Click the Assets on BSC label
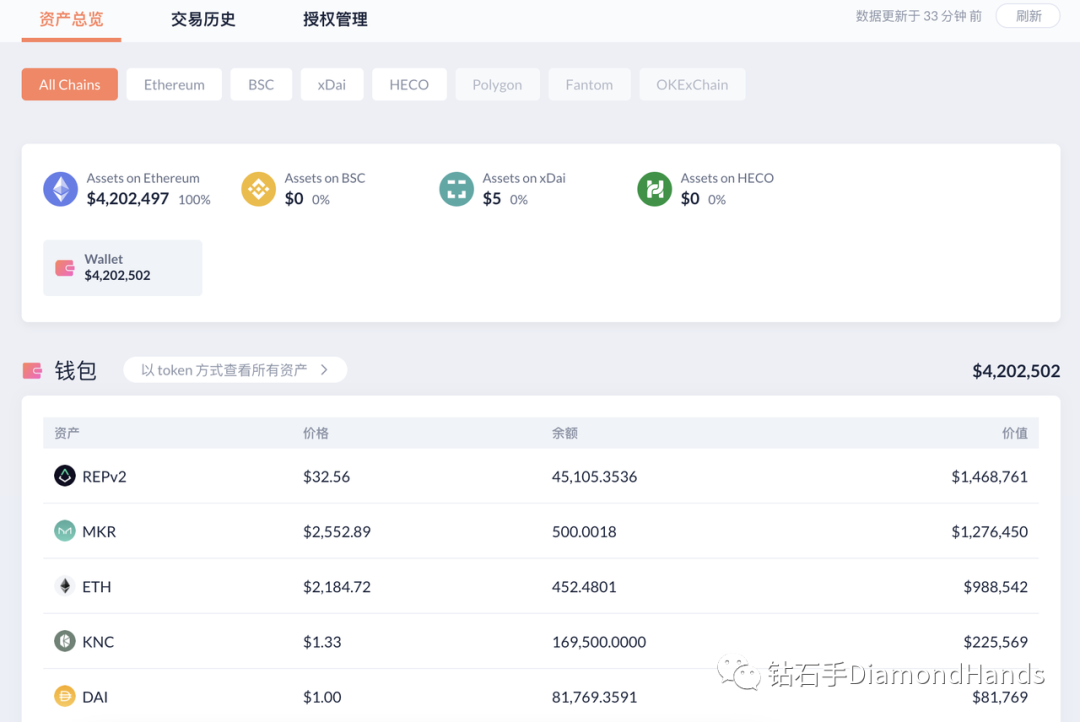1080x722 pixels. point(325,178)
